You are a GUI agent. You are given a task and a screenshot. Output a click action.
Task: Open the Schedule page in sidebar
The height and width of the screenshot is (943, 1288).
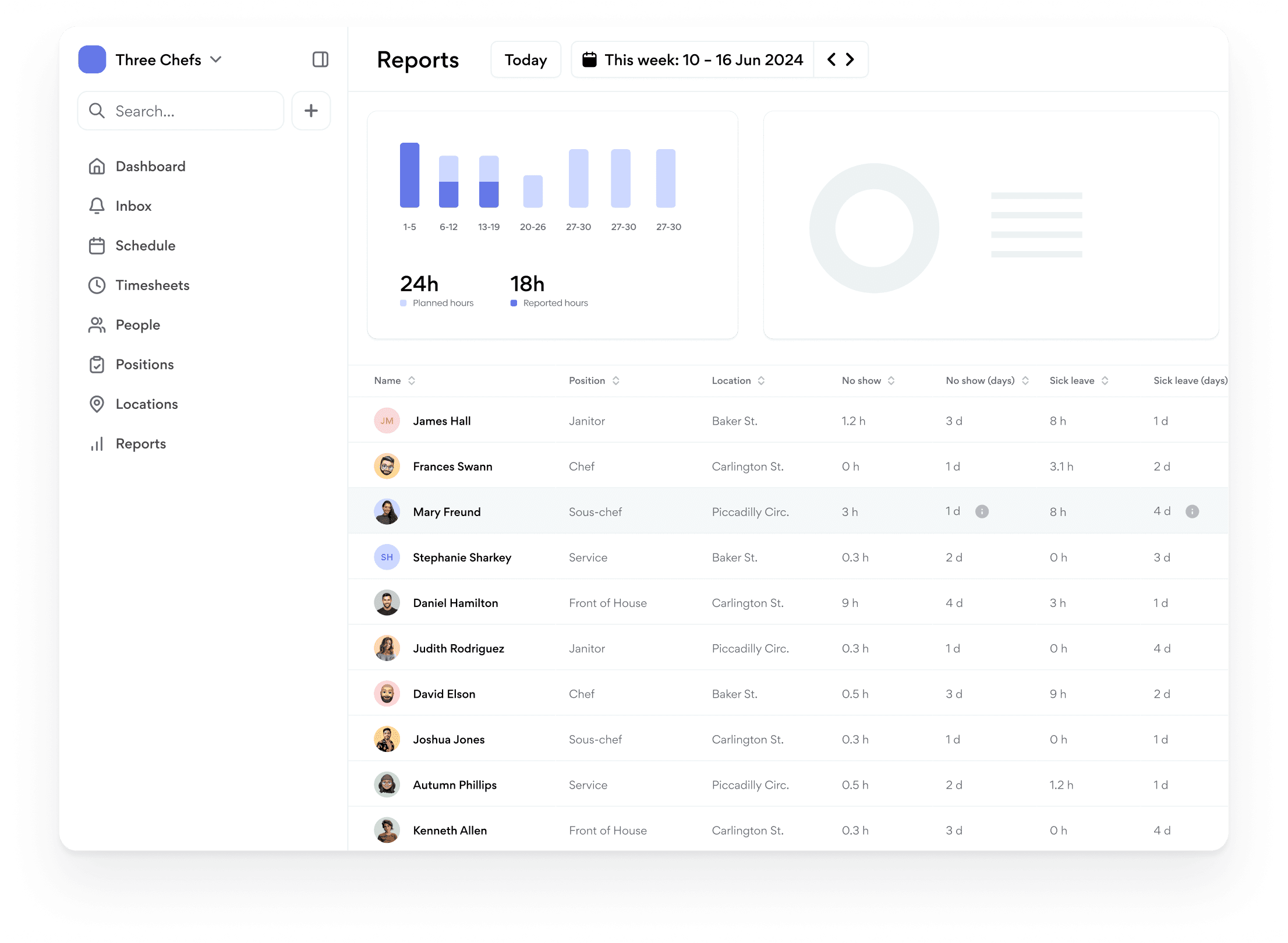coord(145,246)
